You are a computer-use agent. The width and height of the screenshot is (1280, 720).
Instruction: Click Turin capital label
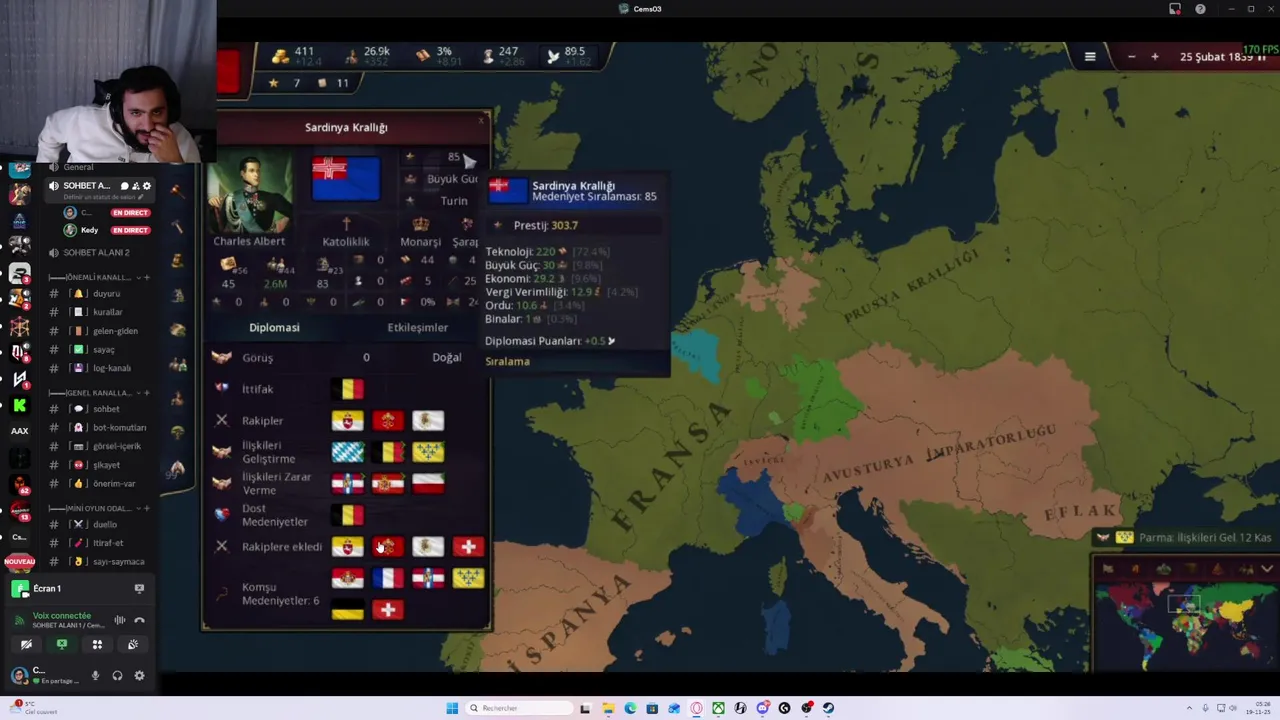click(454, 200)
